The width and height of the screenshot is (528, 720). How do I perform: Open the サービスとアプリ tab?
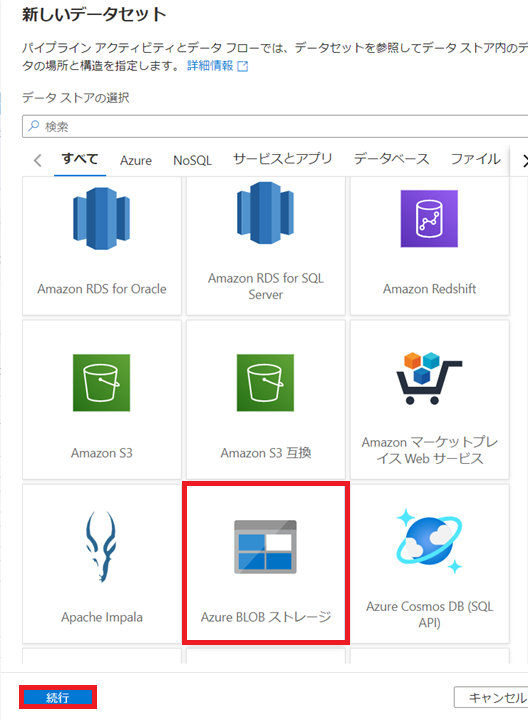pyautogui.click(x=282, y=159)
